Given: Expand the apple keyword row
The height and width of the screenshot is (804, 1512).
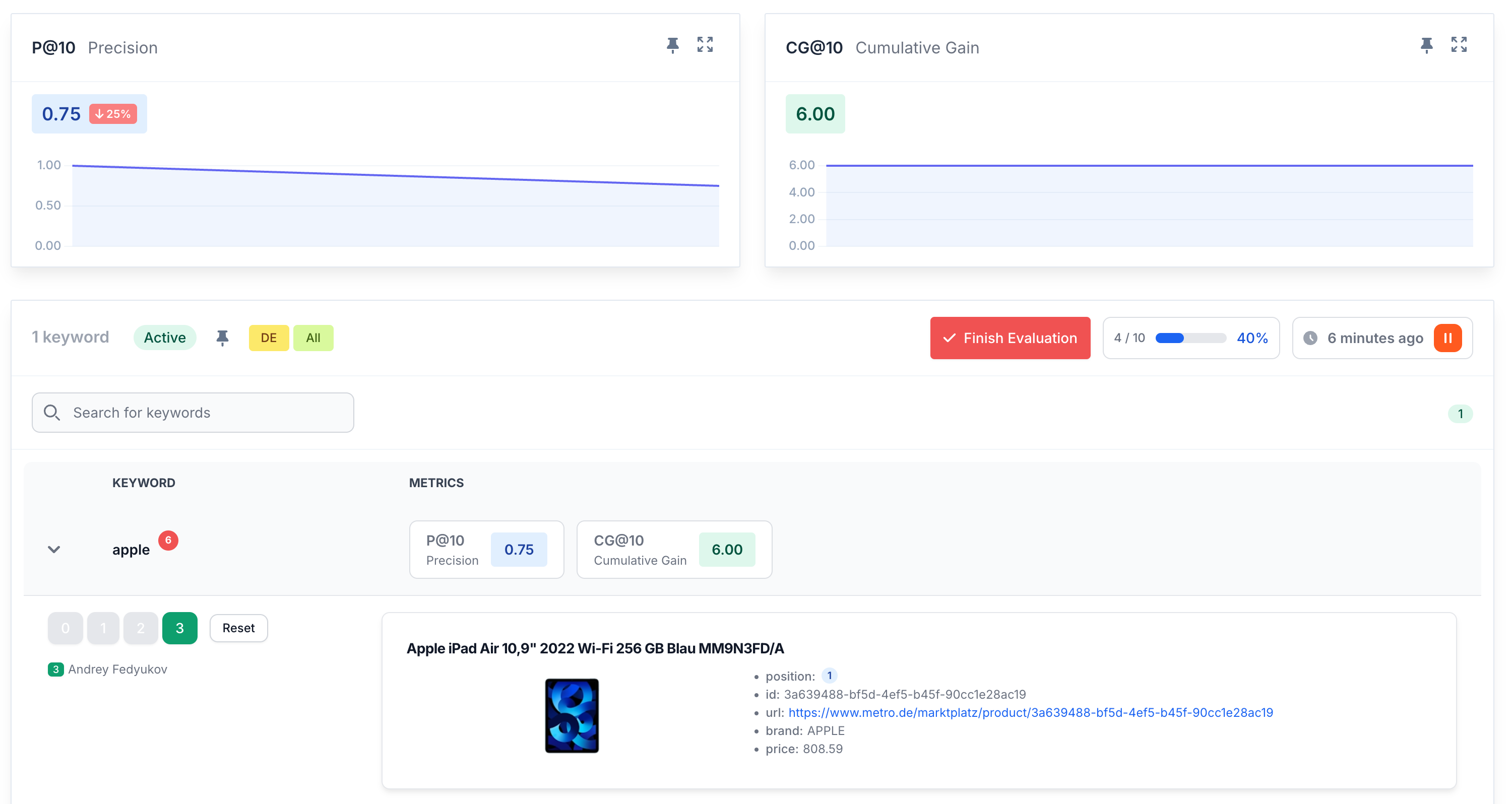Looking at the screenshot, I should (x=54, y=549).
